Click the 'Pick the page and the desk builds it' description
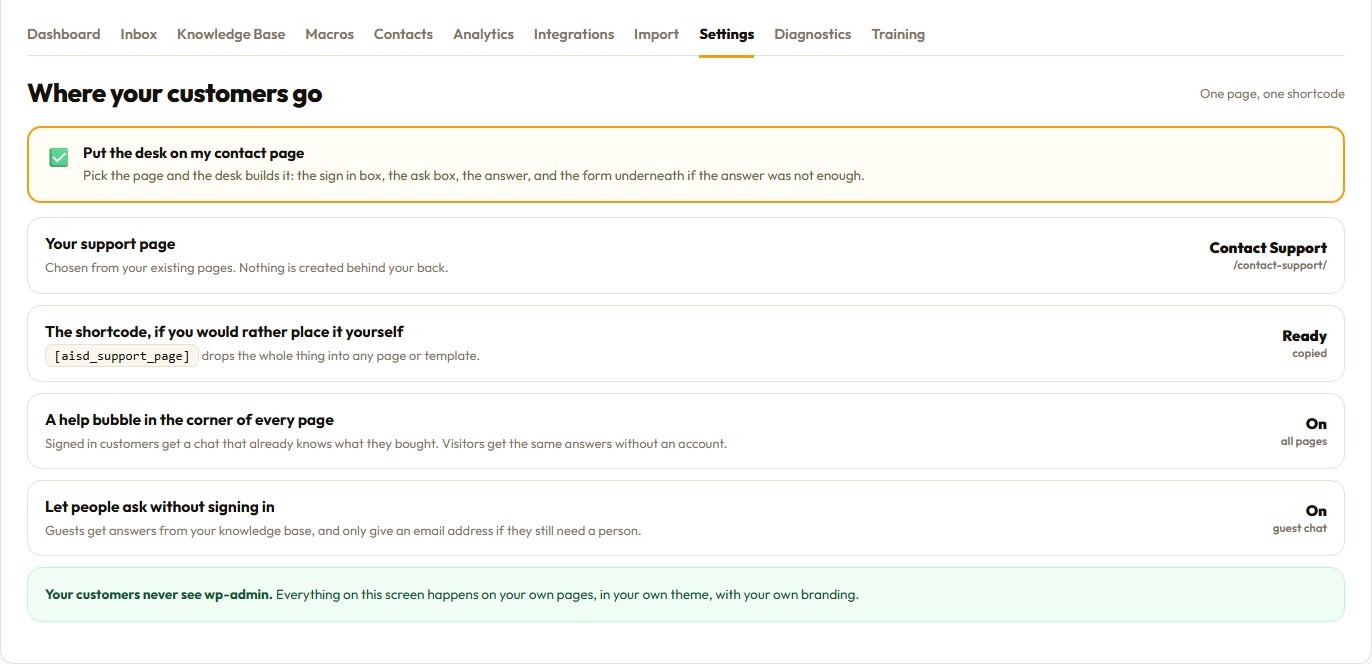Viewport: 1372px width, 664px height. pos(473,176)
